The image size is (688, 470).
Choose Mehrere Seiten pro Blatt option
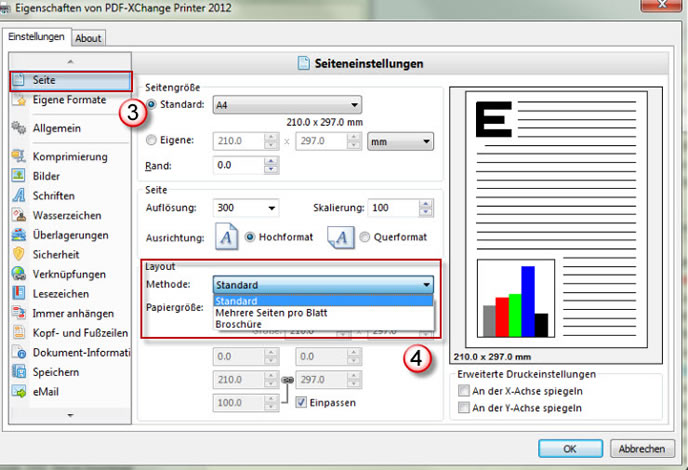[323, 312]
